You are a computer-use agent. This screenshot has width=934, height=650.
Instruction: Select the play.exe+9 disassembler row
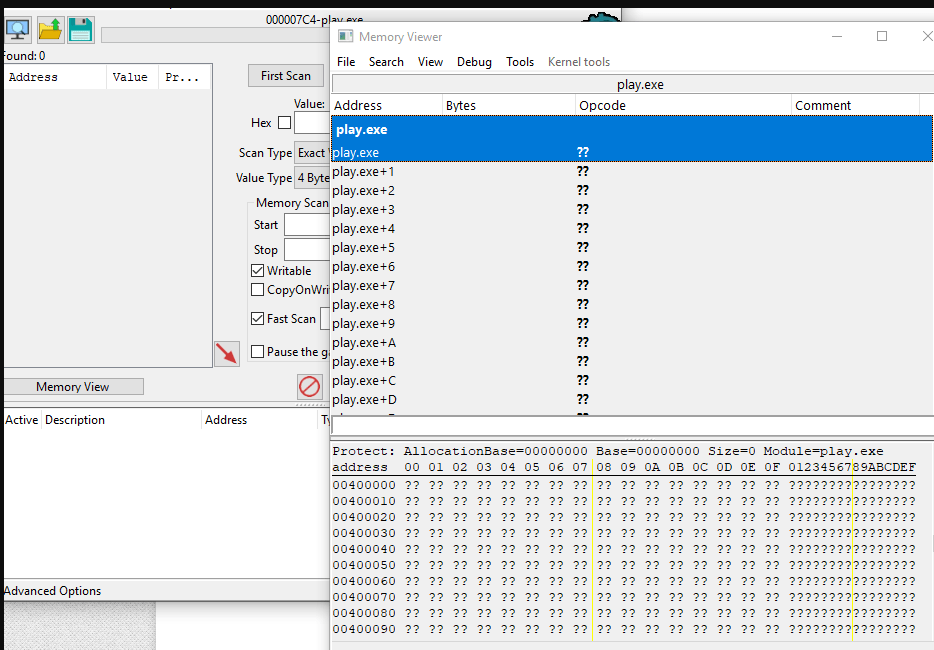pyautogui.click(x=631, y=324)
